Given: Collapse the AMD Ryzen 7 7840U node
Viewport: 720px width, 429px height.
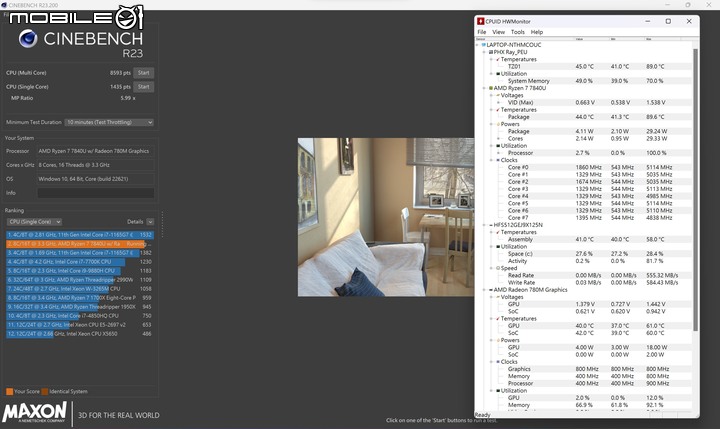Looking at the screenshot, I should [x=484, y=88].
